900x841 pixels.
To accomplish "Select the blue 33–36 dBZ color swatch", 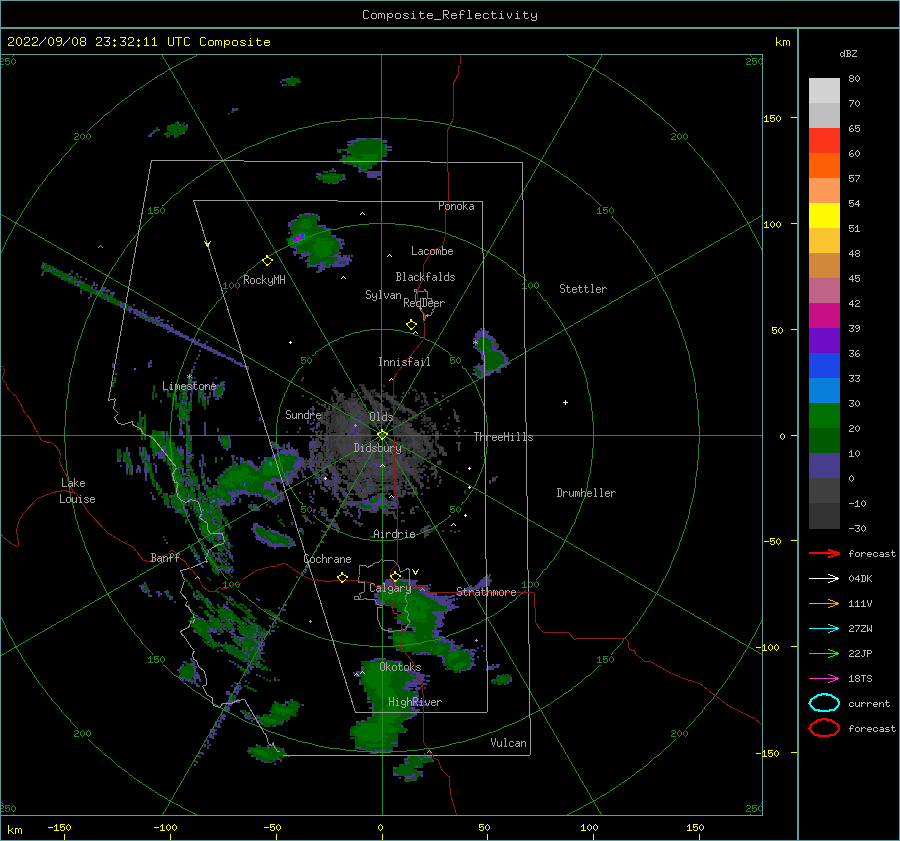I will pos(824,366).
